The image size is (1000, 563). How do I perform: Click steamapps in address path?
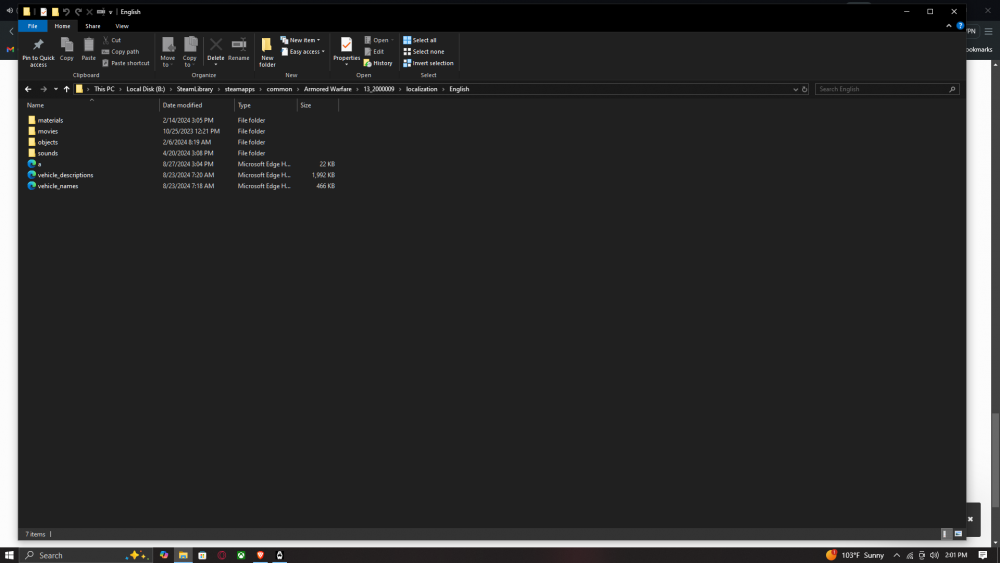pyautogui.click(x=239, y=89)
